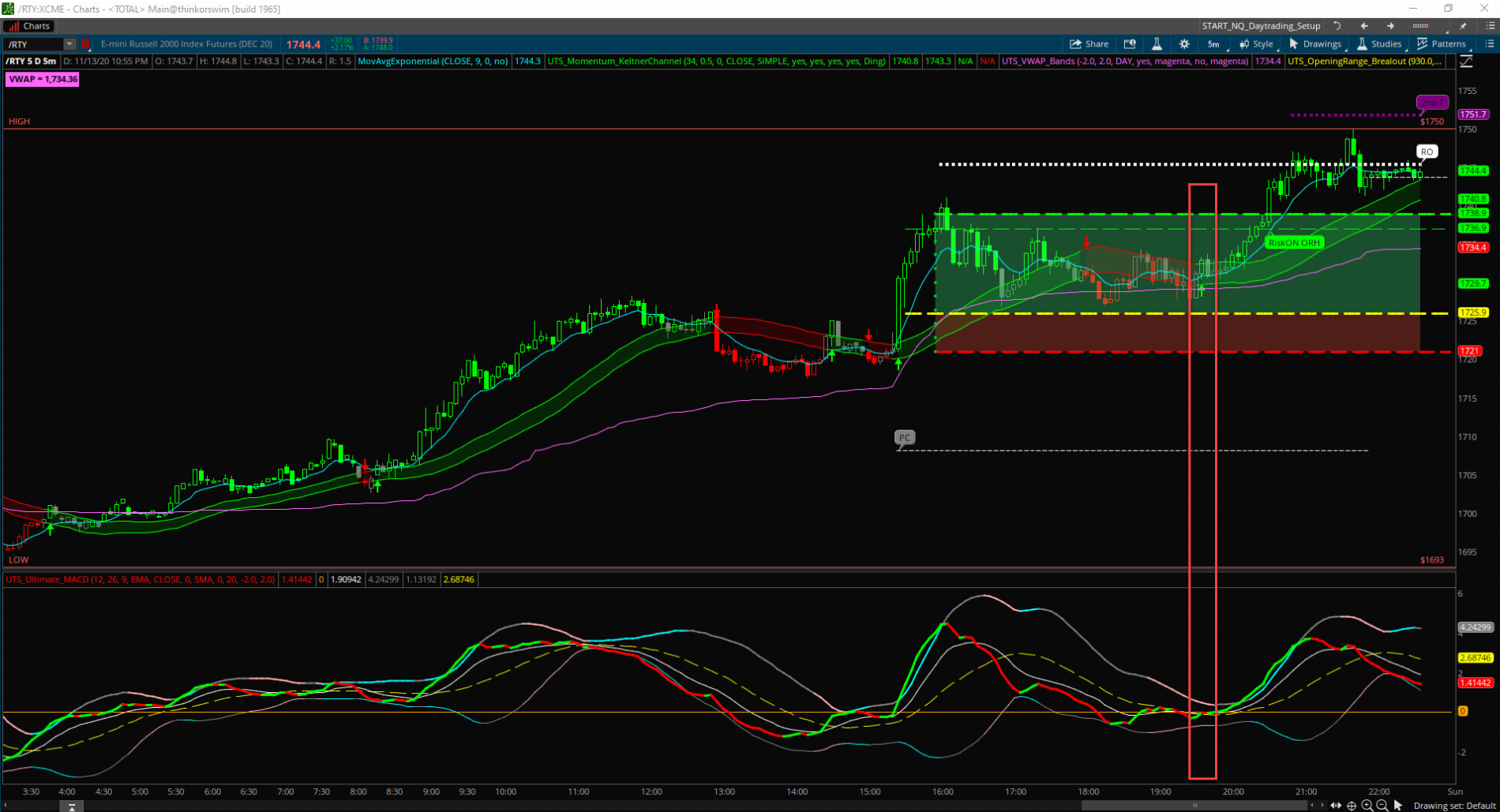Viewport: 1500px width, 812px height.
Task: Open Edit Studies via the flask icon
Action: (x=1157, y=44)
